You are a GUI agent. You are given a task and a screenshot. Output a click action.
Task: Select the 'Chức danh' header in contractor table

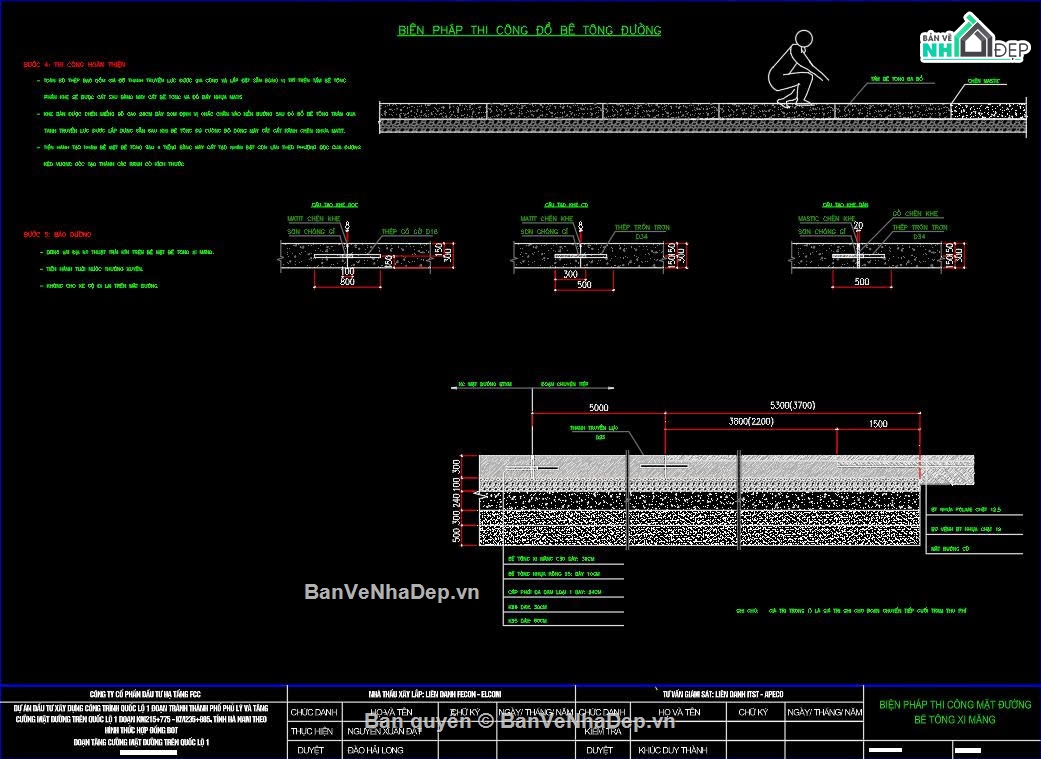[313, 712]
